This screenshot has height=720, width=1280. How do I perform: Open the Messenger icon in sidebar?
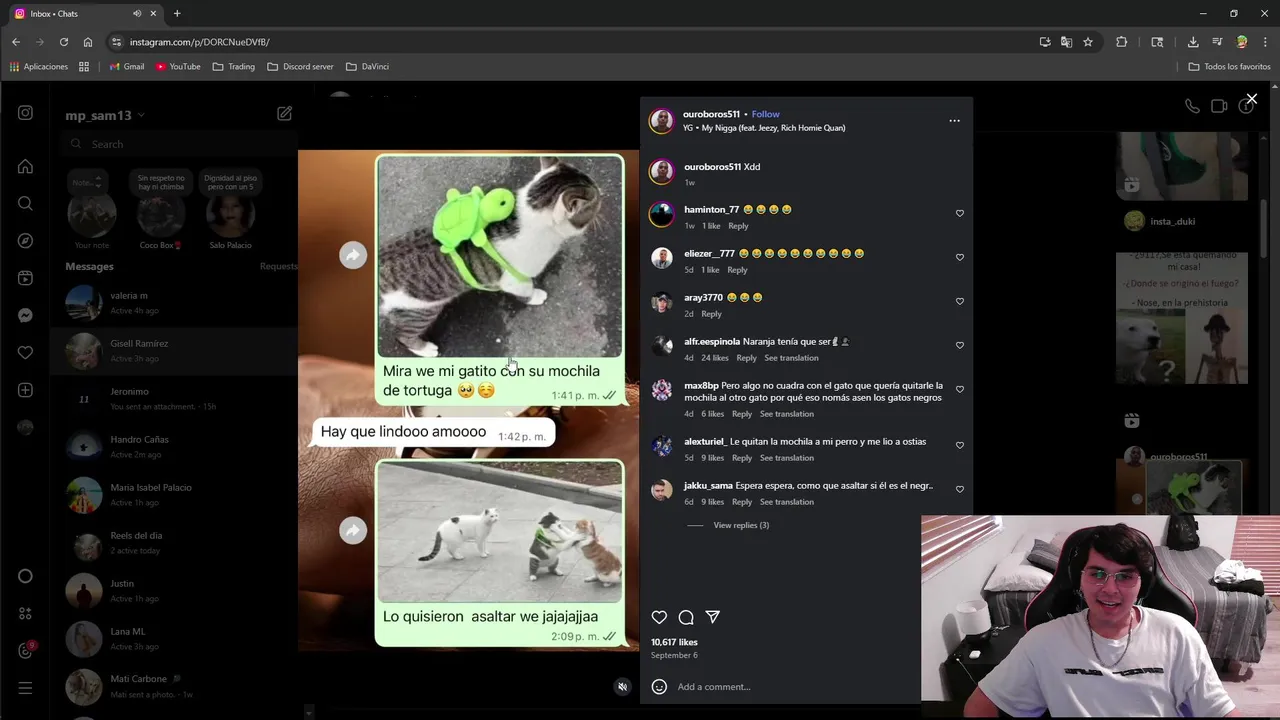coord(25,315)
